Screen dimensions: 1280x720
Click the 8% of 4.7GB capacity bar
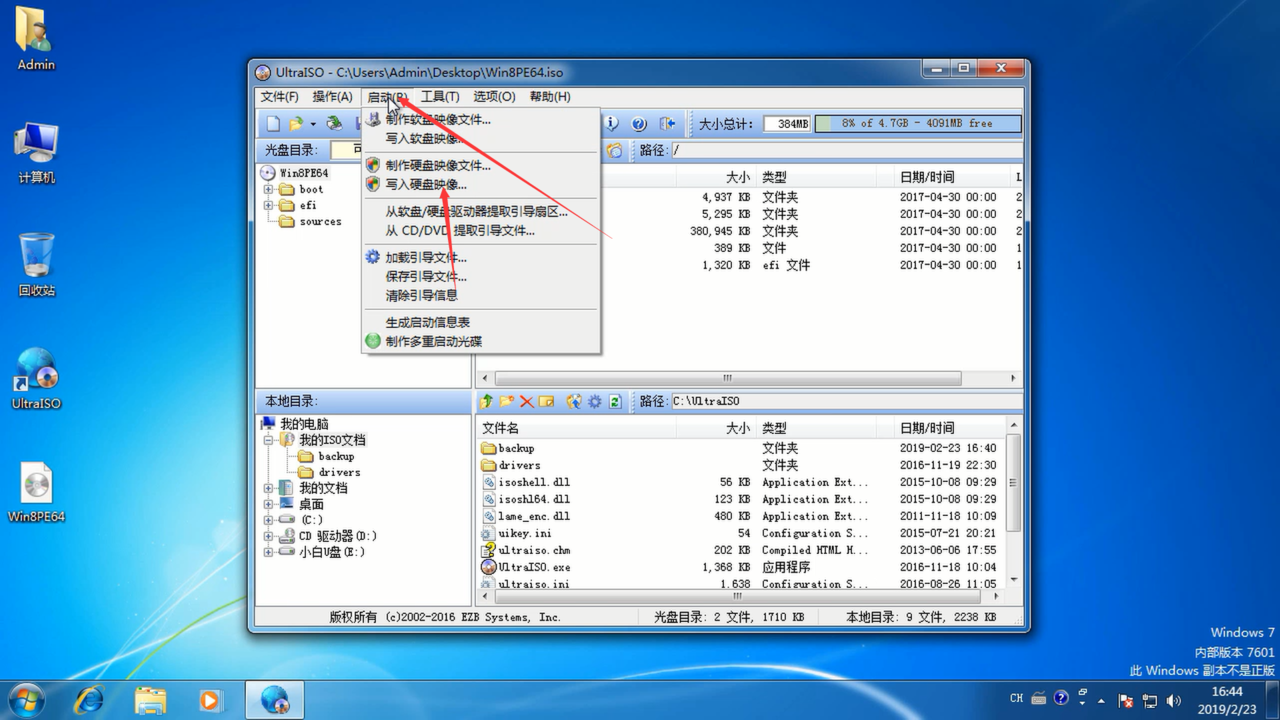pyautogui.click(x=918, y=123)
